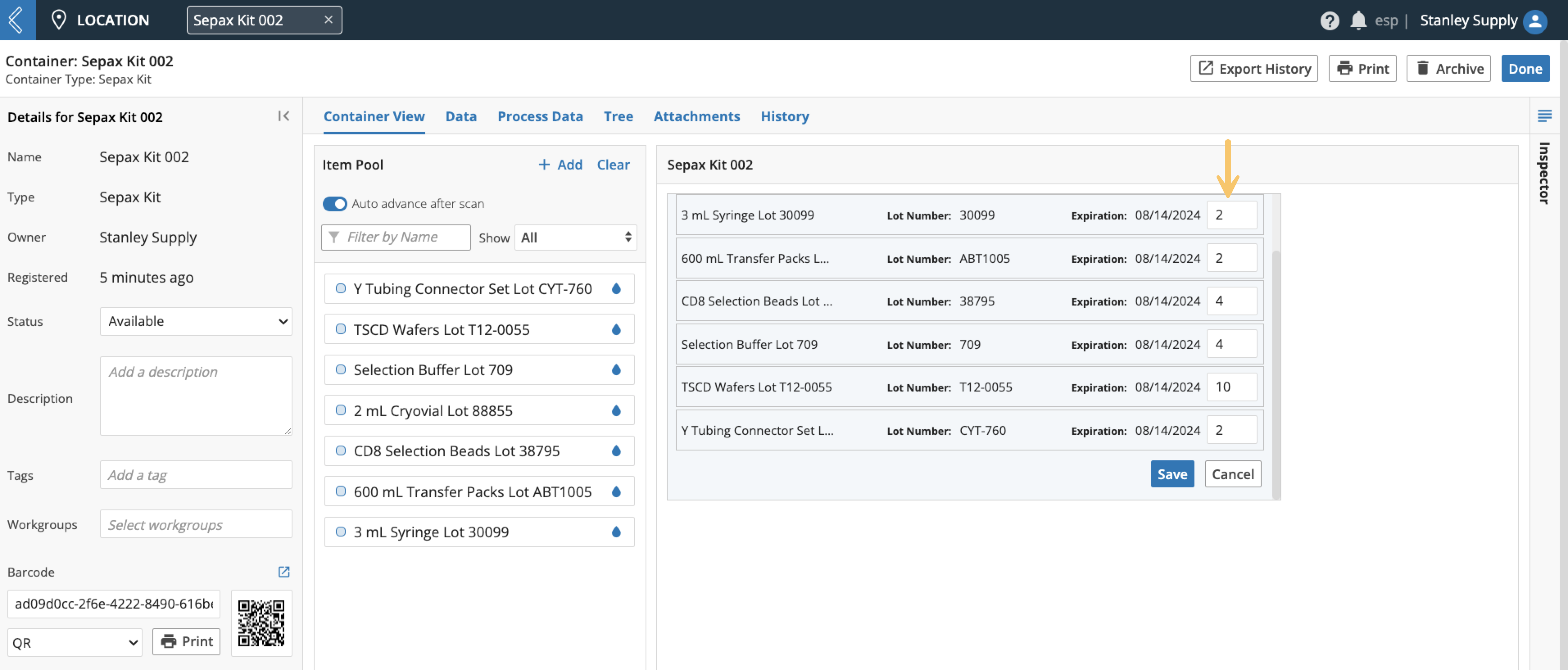The width and height of the screenshot is (1568, 670).
Task: Open the Status dropdown showing Available
Action: [196, 321]
